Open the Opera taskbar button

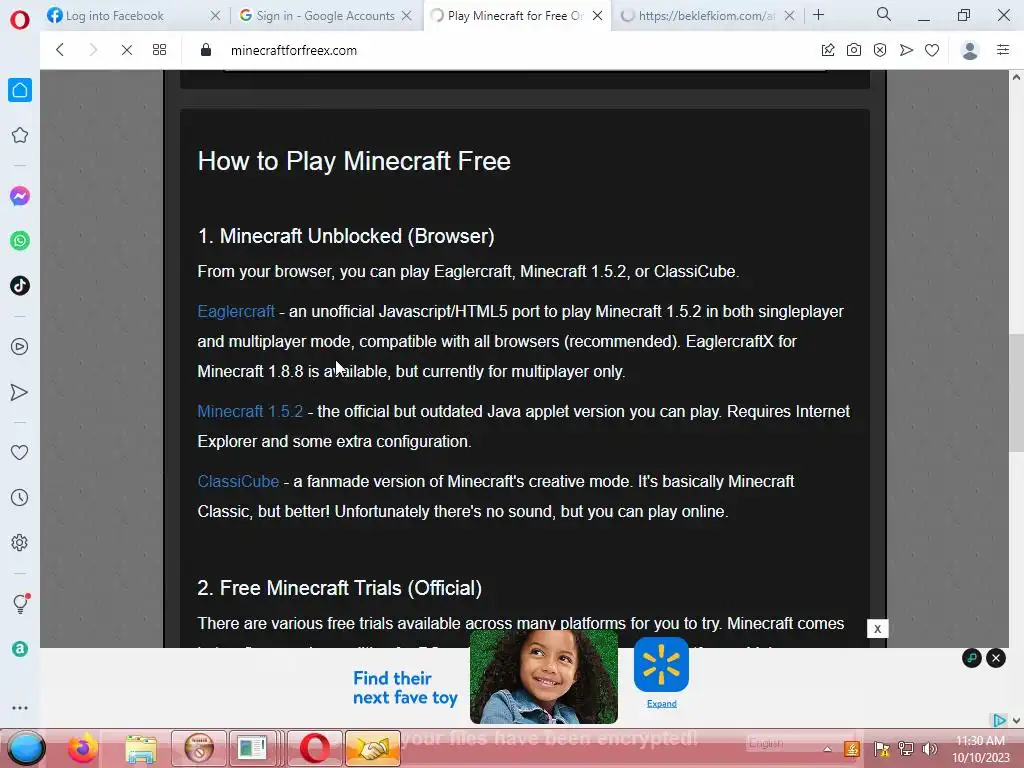click(315, 748)
